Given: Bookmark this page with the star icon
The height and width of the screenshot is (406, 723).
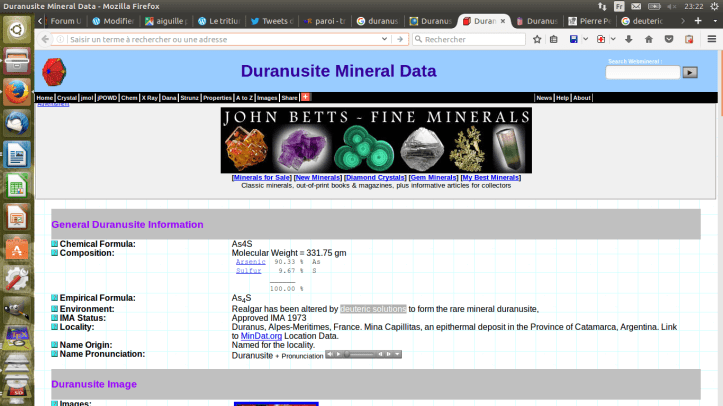Looking at the screenshot, I should [537, 40].
